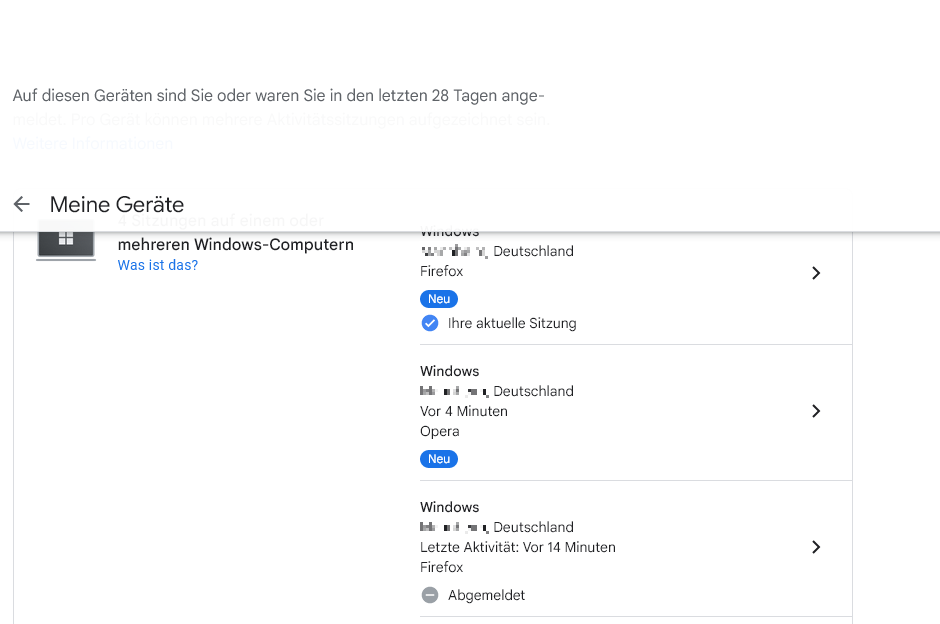Click the Windows computer device icon
Screen dimensions: 940x624
65,243
